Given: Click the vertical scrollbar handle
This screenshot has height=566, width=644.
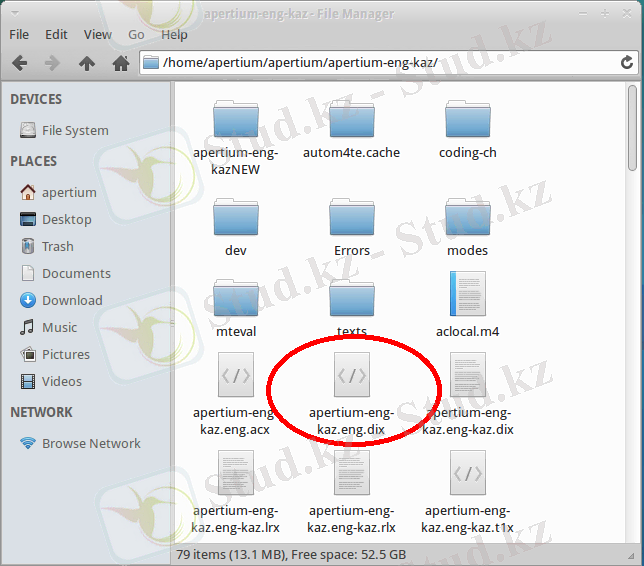Looking at the screenshot, I should (632, 128).
